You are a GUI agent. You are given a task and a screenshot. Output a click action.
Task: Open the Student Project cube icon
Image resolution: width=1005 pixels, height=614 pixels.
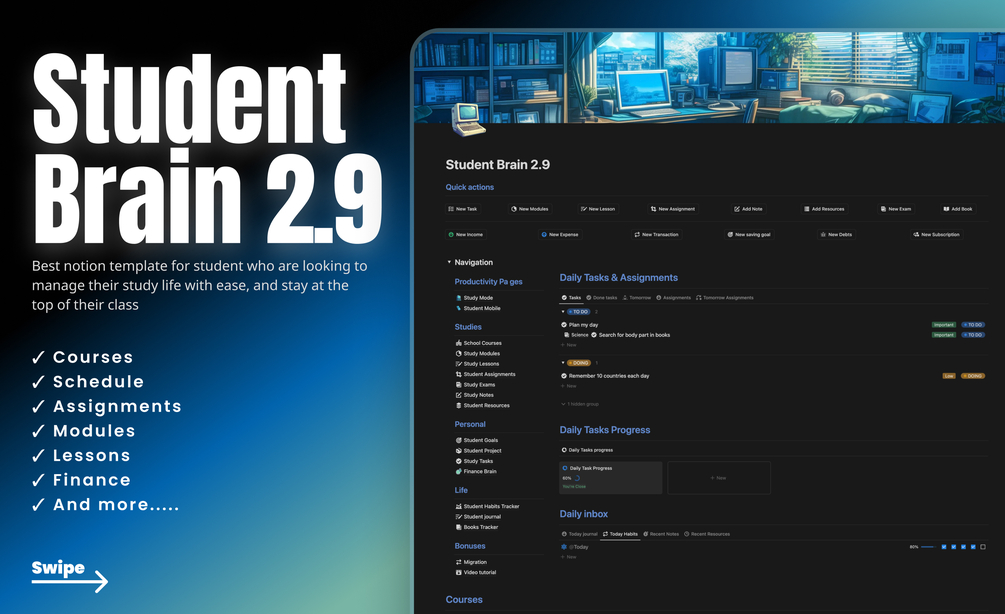tap(458, 451)
